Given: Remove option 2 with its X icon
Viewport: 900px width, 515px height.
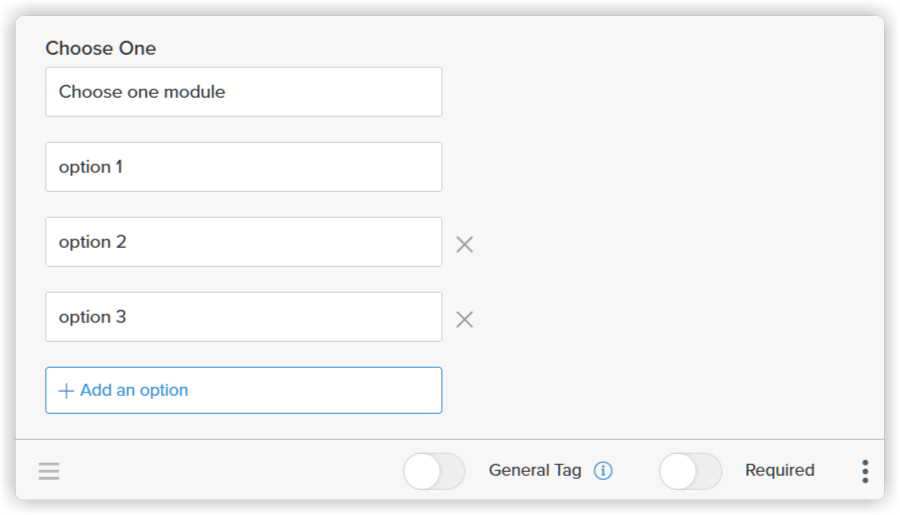Looking at the screenshot, I should [x=464, y=245].
